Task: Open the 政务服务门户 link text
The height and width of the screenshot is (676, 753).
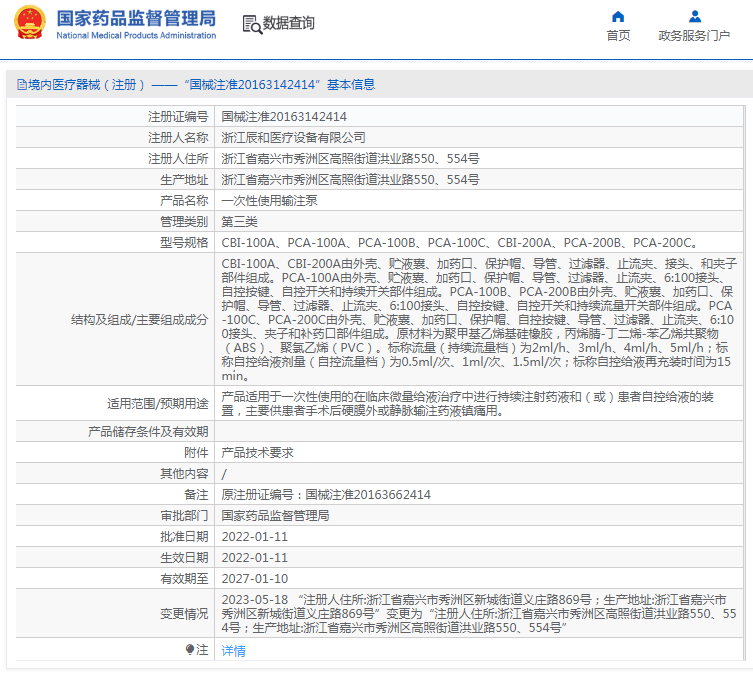Action: click(694, 36)
